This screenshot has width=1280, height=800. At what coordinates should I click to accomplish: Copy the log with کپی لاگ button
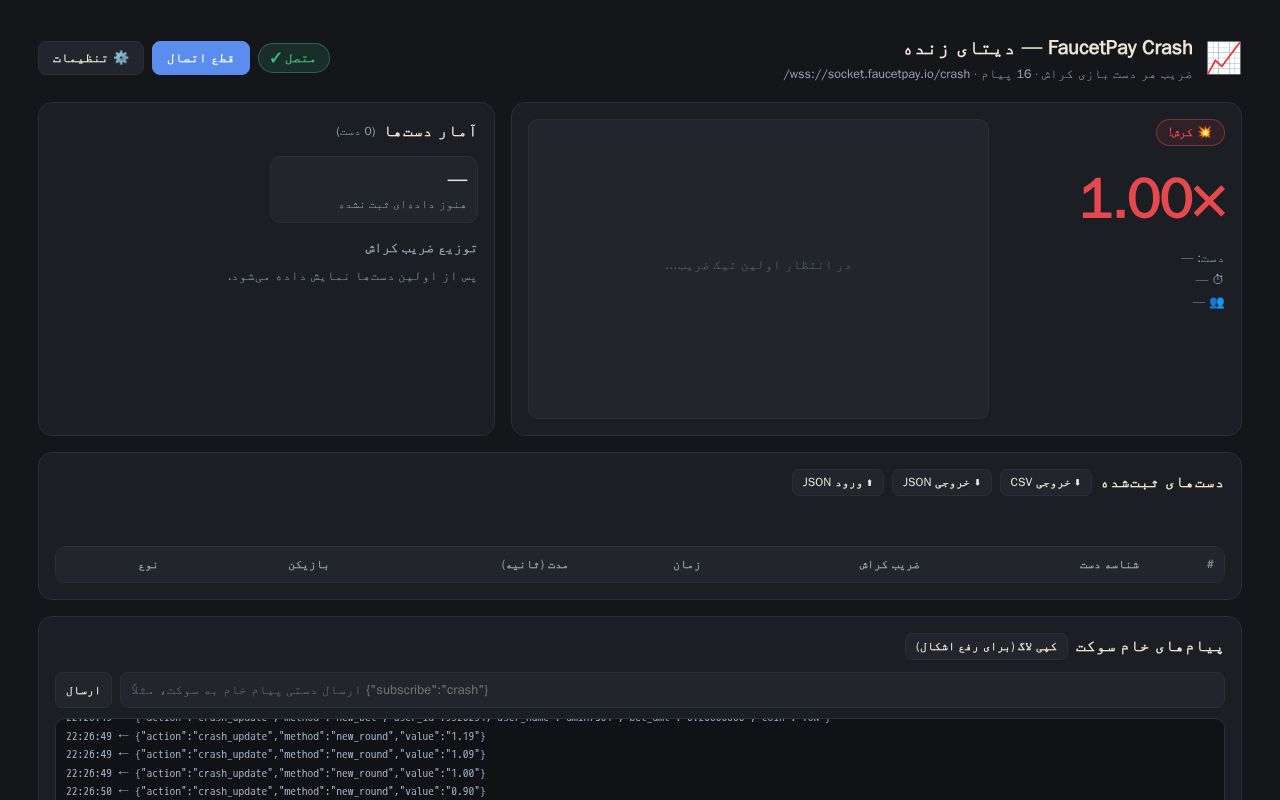[x=986, y=647]
